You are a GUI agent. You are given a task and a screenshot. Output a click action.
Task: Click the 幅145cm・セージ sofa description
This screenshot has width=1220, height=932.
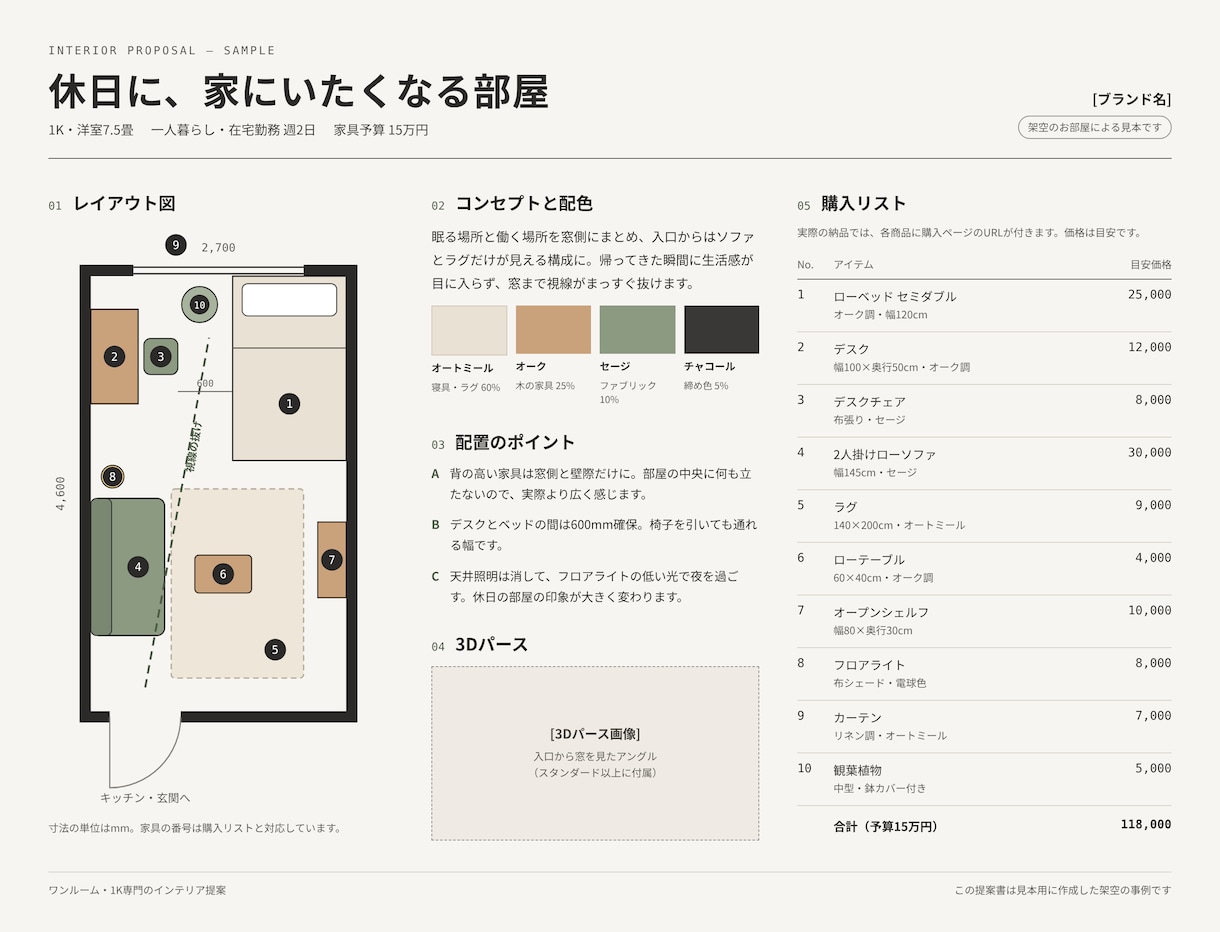pyautogui.click(x=875, y=472)
